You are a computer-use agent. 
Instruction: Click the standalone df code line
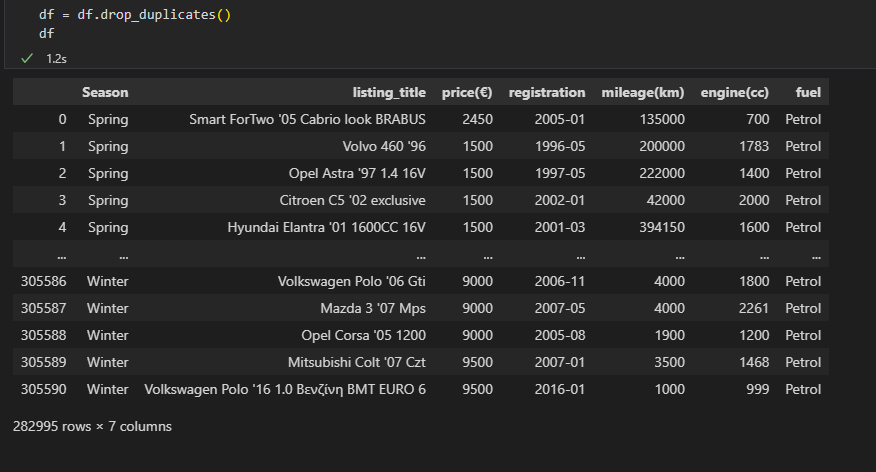(46, 34)
